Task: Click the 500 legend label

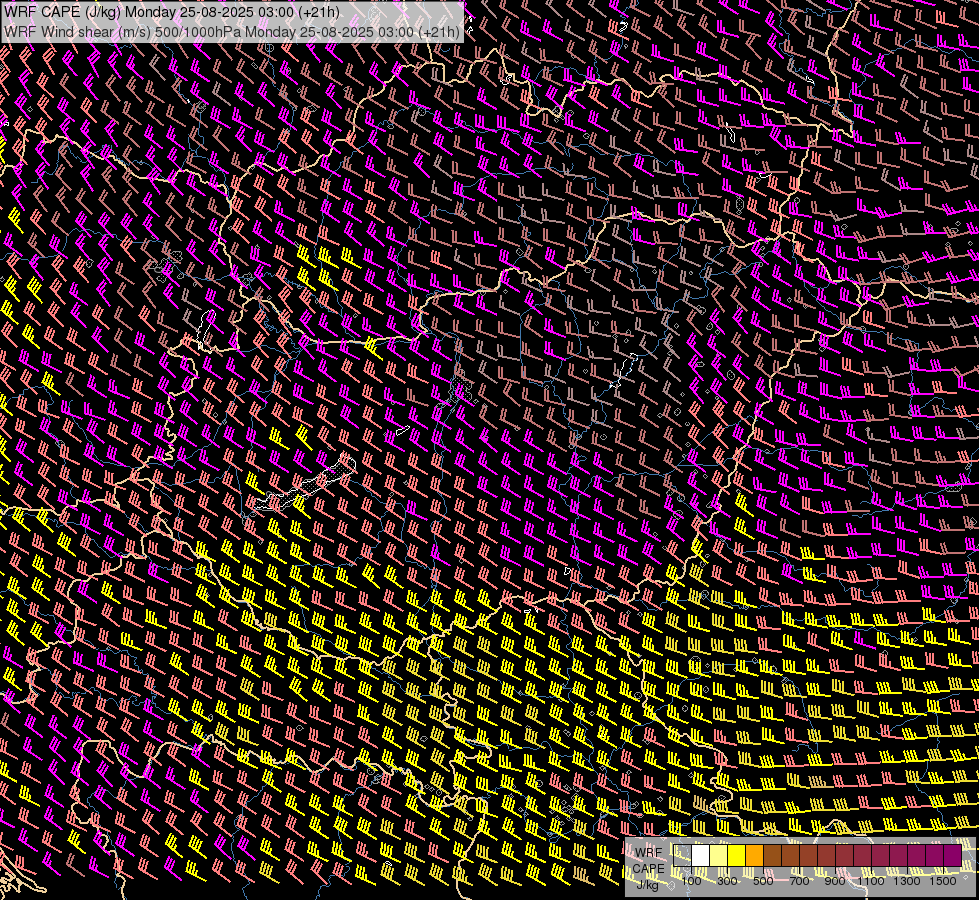Action: [763, 881]
